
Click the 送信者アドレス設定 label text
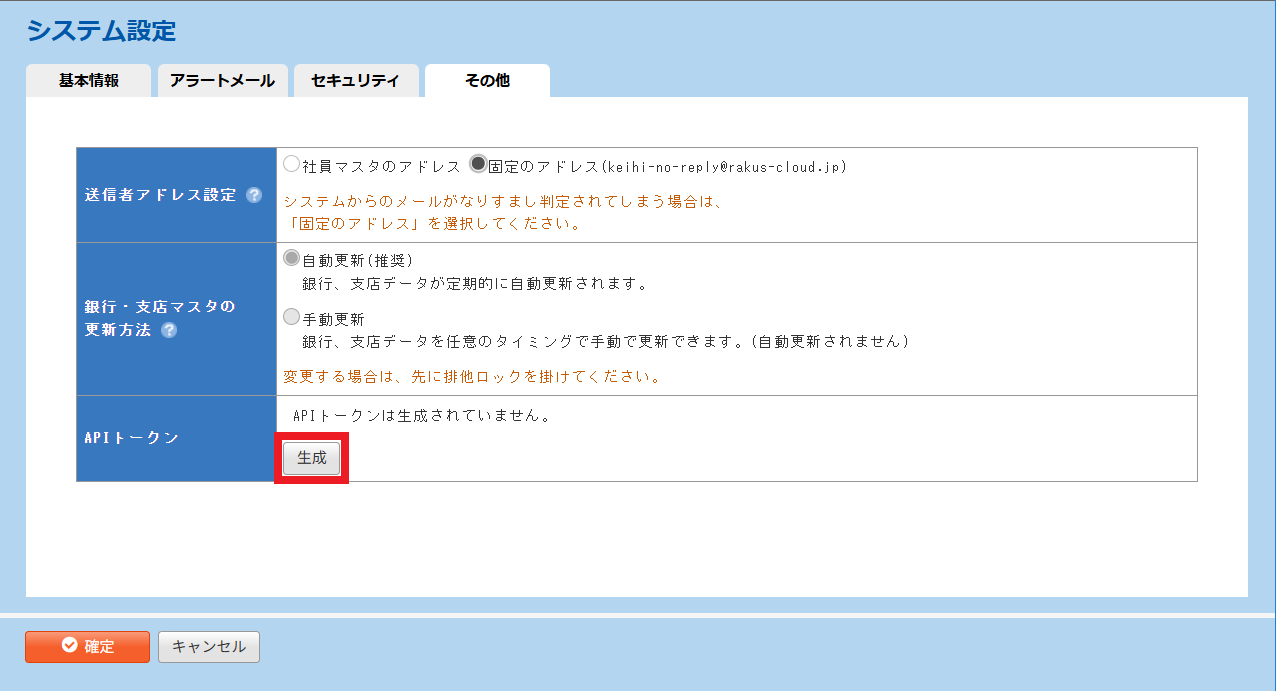pyautogui.click(x=160, y=195)
